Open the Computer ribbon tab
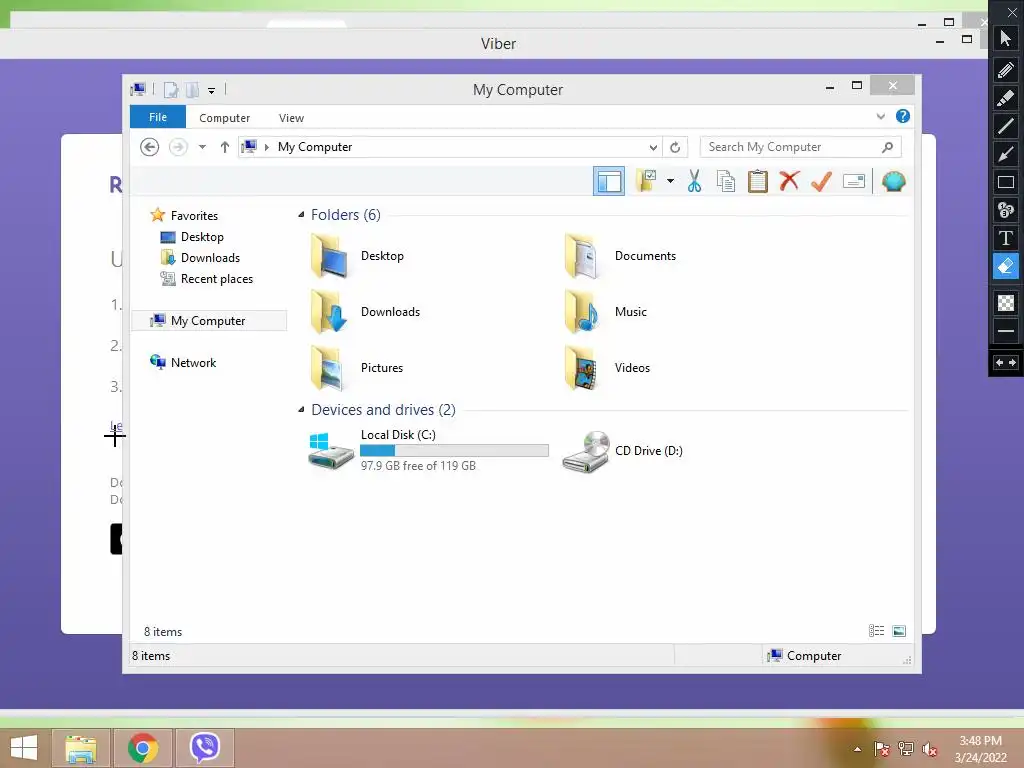This screenshot has width=1024, height=768. coord(225,118)
